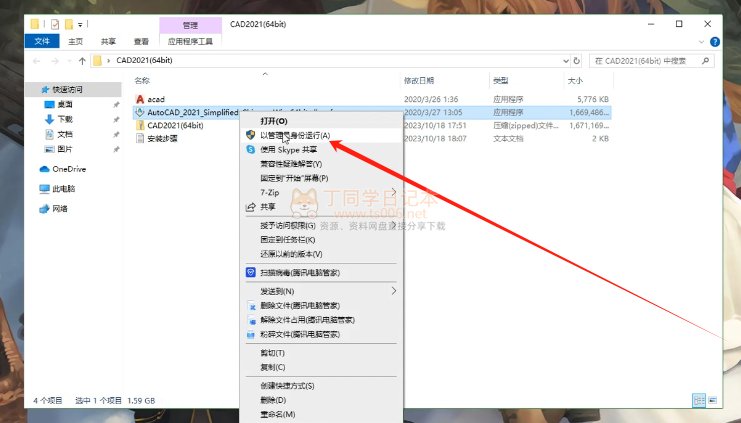This screenshot has width=741, height=423.
Task: Open the 应用程序工具 ribbon tab
Action: pos(190,42)
